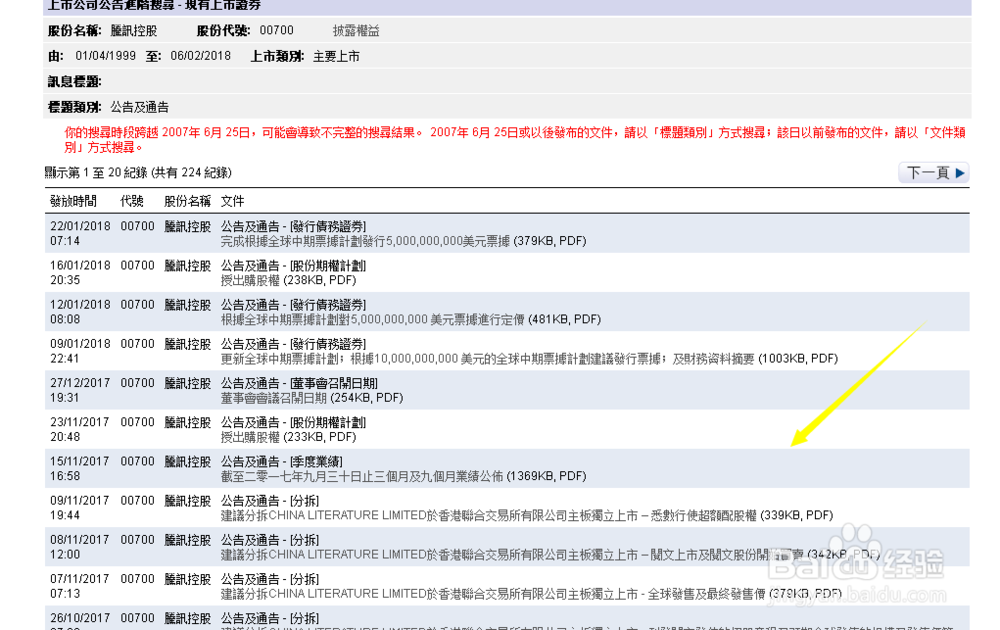Select the 顯示第 1 至 20 紀錄 count text
Viewport: 1000px width, 630px height.
pyautogui.click(x=138, y=173)
